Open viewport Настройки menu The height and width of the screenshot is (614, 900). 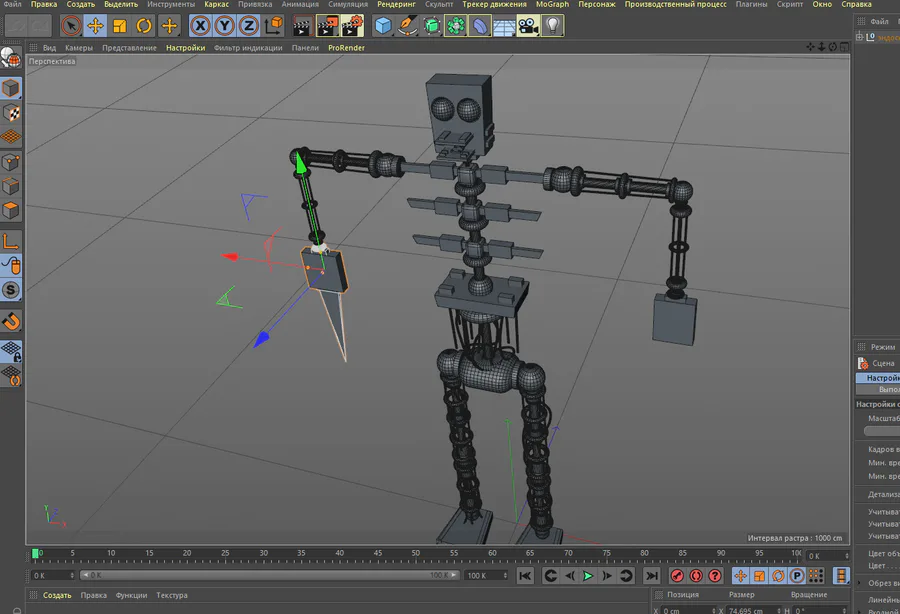click(185, 48)
